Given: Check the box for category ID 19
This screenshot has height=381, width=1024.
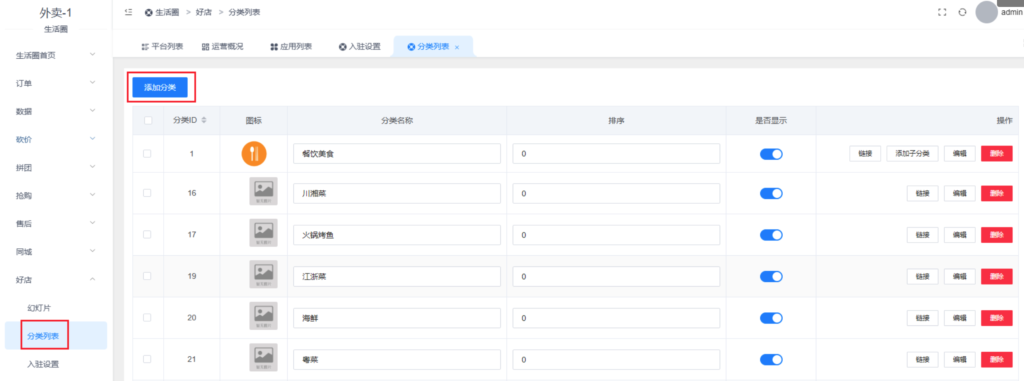Looking at the screenshot, I should [x=147, y=276].
